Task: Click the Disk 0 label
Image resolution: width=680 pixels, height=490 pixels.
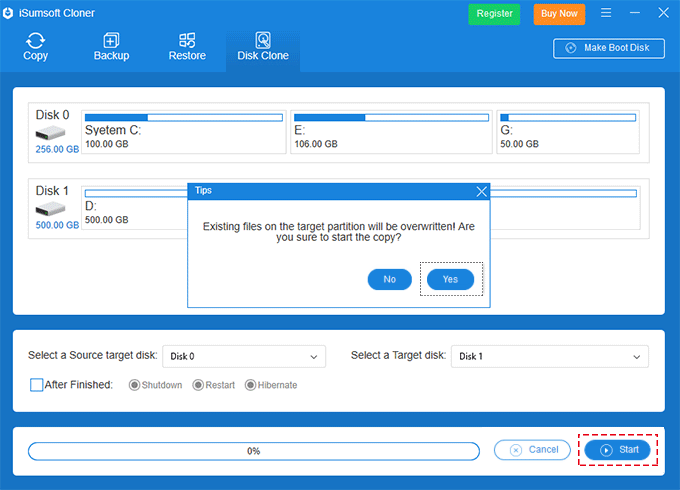Action: coord(52,115)
